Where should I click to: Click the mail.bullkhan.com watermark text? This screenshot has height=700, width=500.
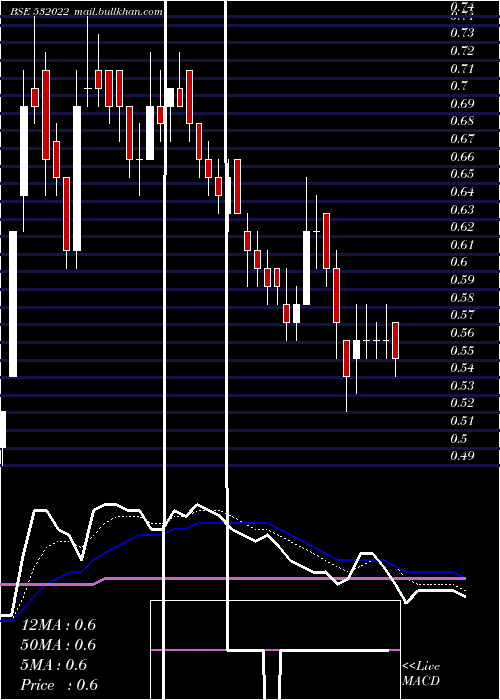[x=118, y=12]
